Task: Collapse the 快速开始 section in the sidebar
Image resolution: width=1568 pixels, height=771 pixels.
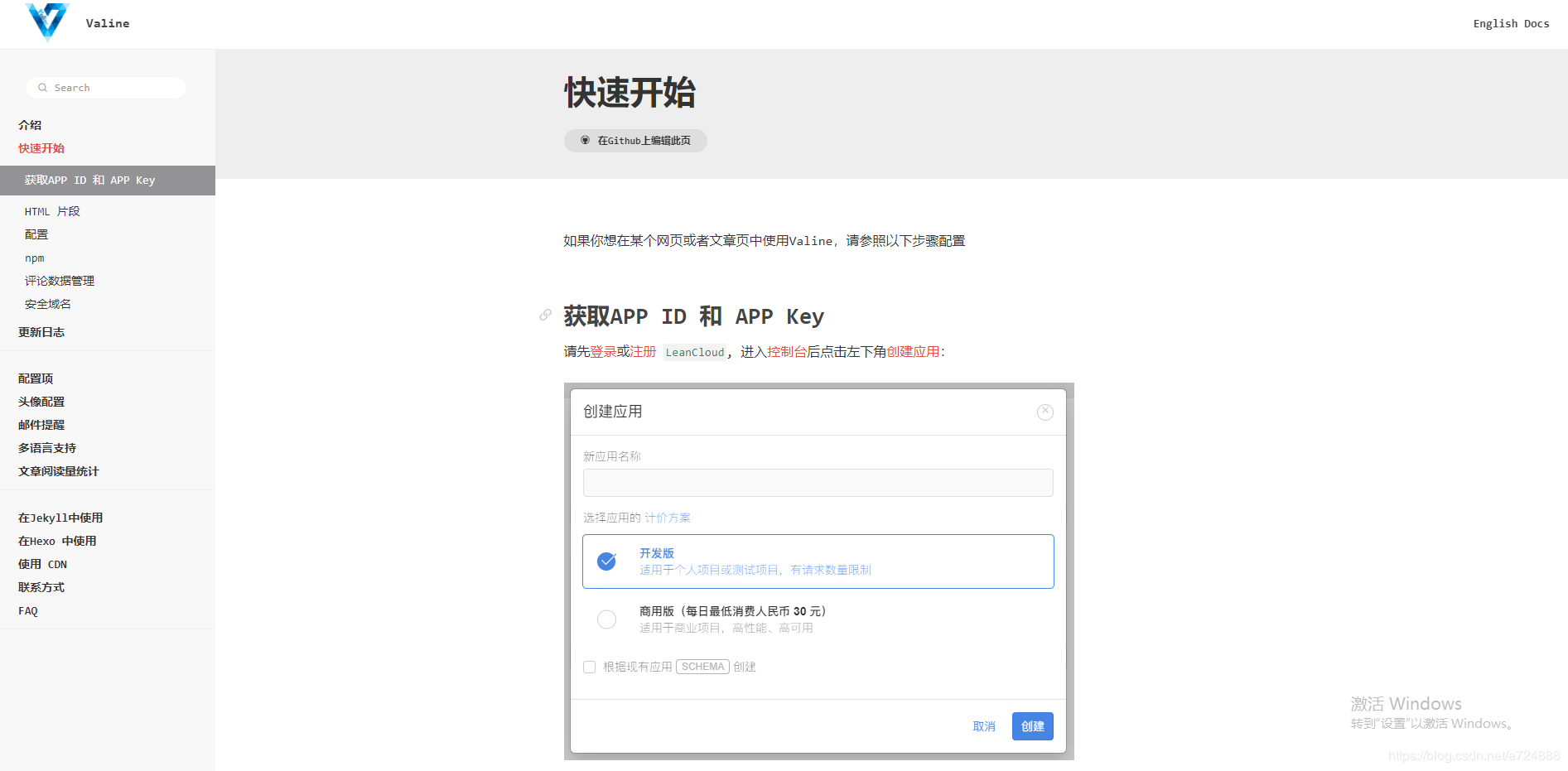Action: [x=41, y=147]
